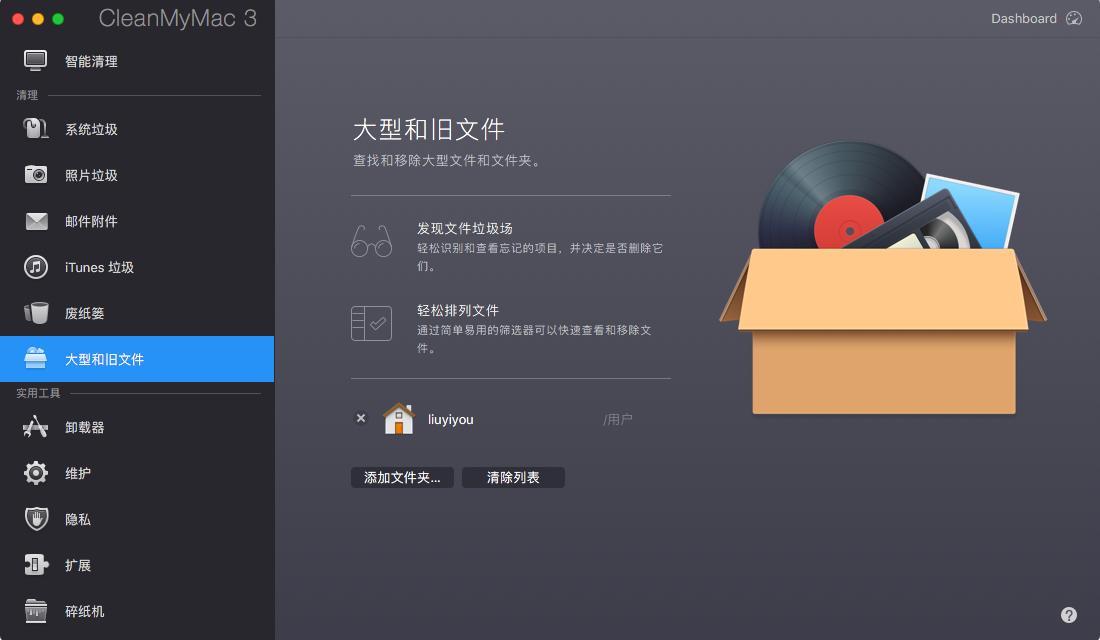Select iTunes 垃圾 module
Viewport: 1100px width, 640px height.
click(x=137, y=267)
